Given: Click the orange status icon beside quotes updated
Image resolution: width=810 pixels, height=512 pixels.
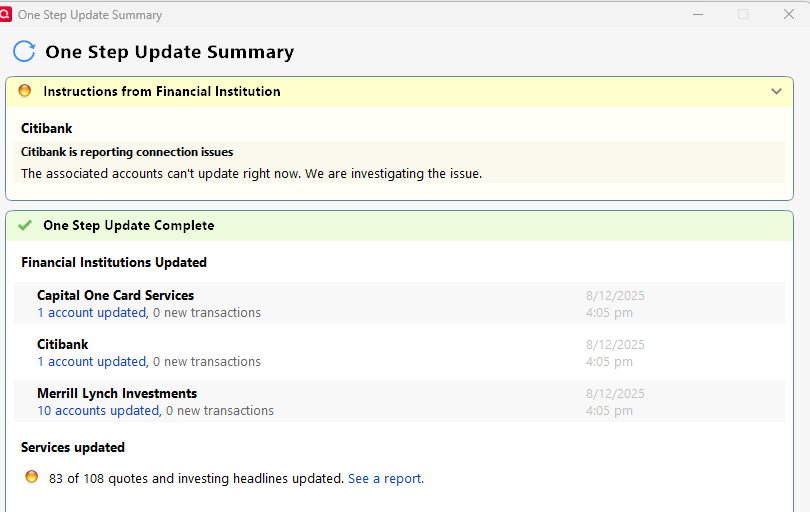Looking at the screenshot, I should pos(32,476).
